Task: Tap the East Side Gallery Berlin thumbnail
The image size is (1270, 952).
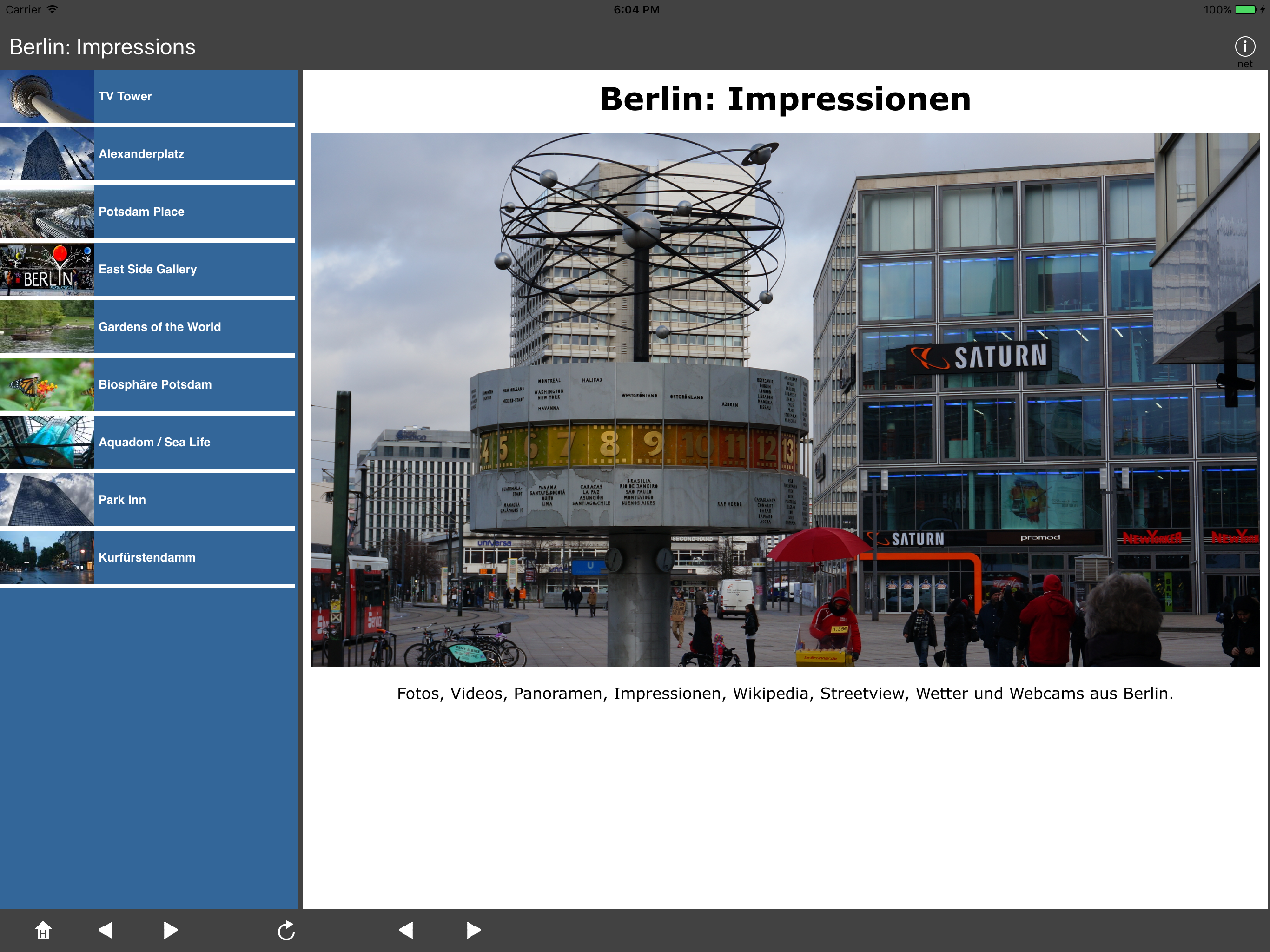Action: click(x=46, y=269)
